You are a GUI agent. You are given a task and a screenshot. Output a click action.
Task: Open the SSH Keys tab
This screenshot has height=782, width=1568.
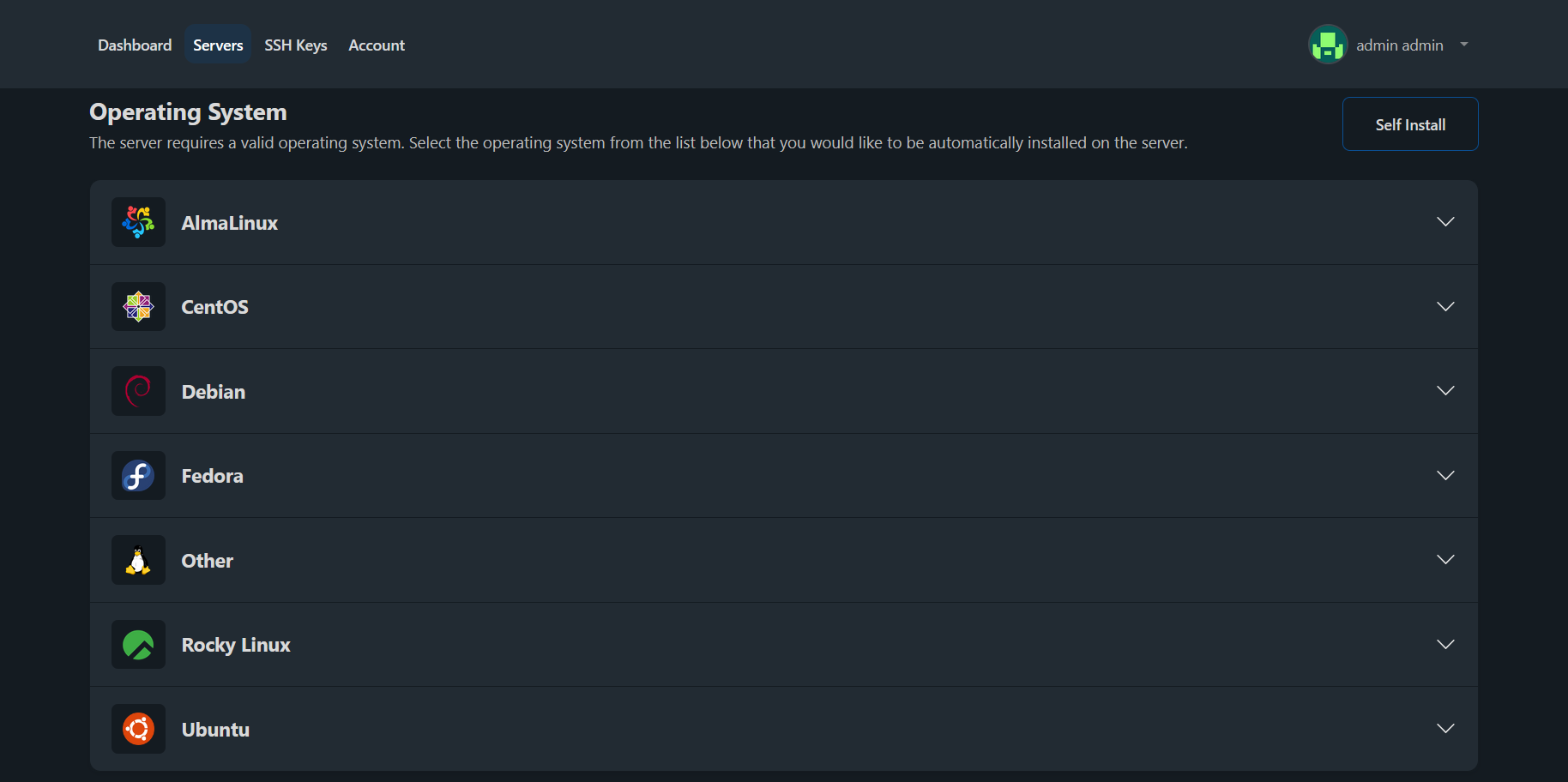click(295, 45)
